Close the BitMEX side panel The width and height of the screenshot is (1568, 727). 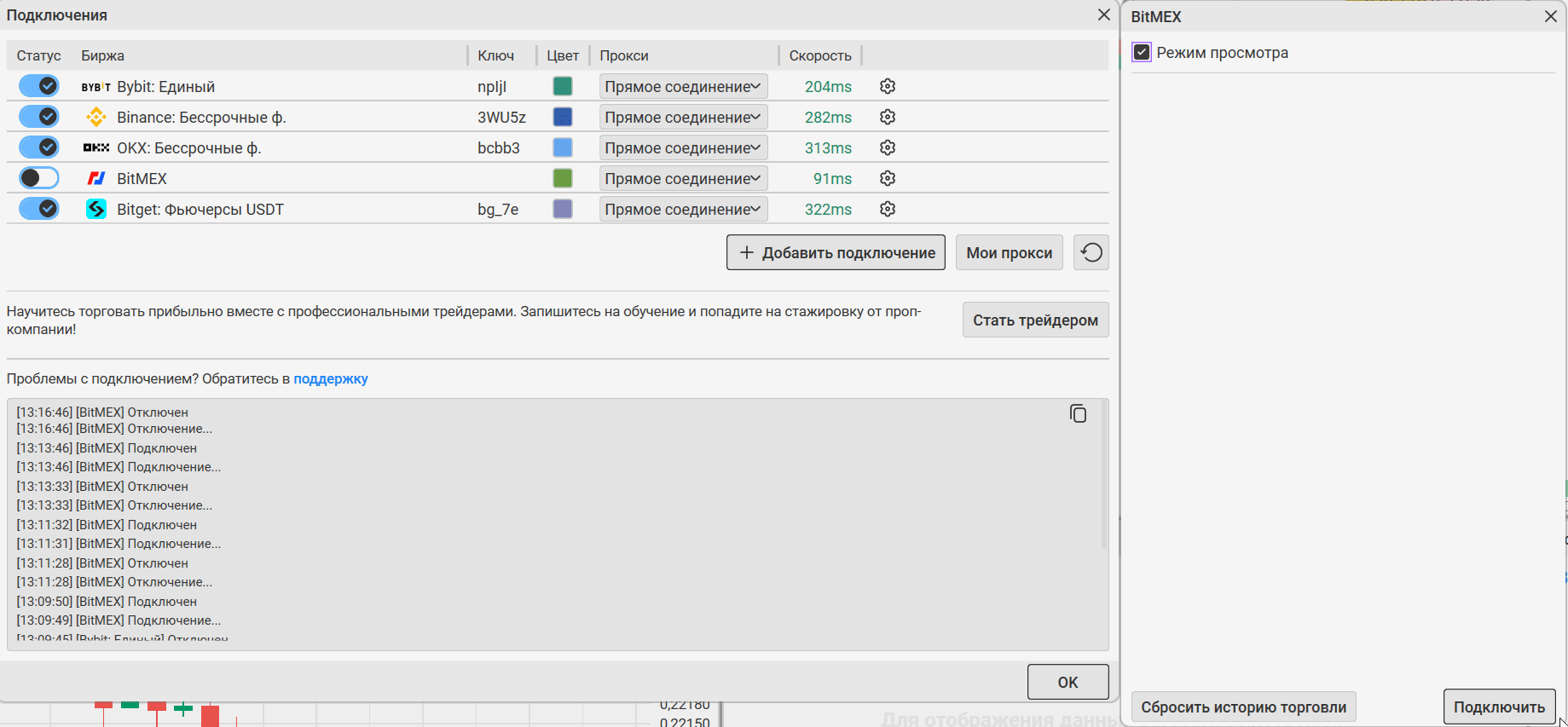(x=1551, y=16)
